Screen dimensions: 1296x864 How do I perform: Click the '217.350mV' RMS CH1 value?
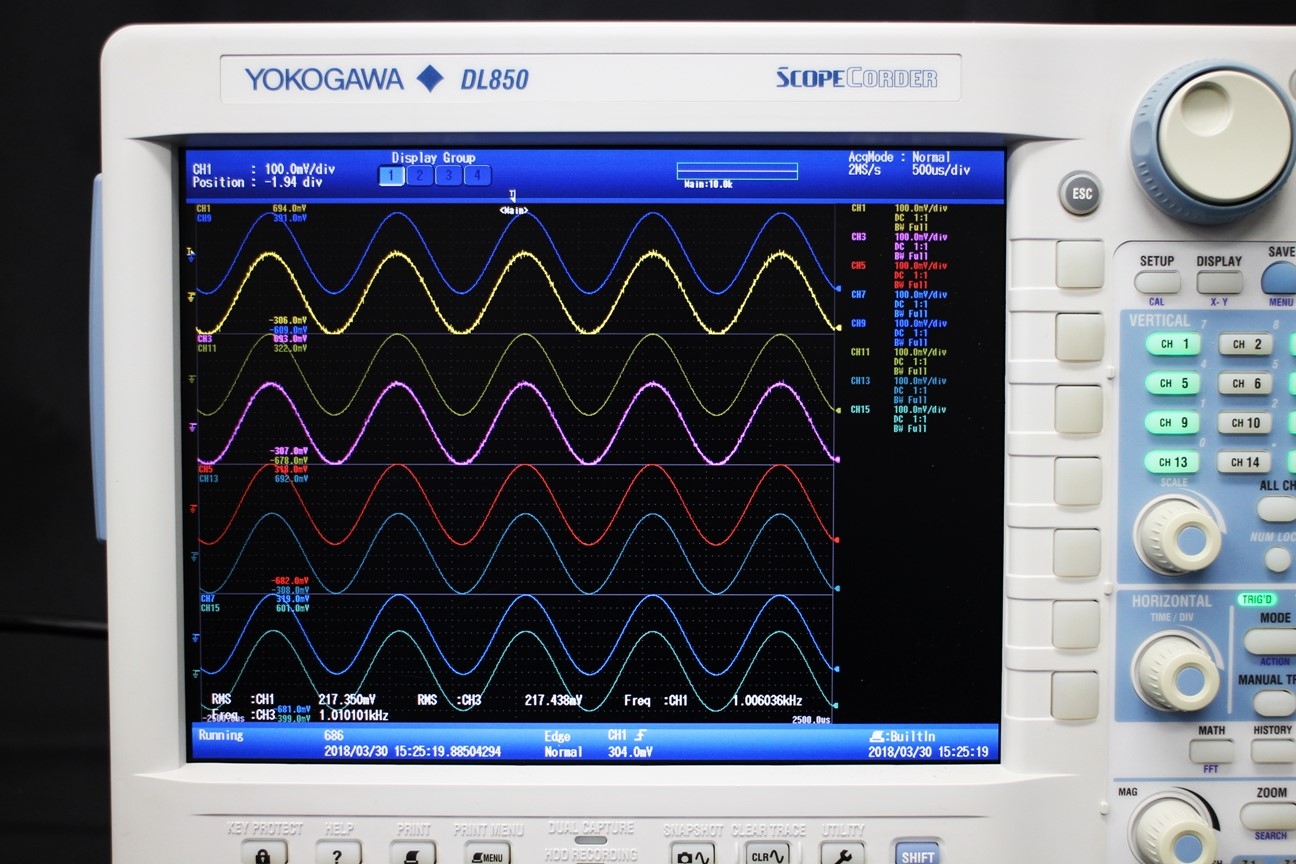point(347,700)
